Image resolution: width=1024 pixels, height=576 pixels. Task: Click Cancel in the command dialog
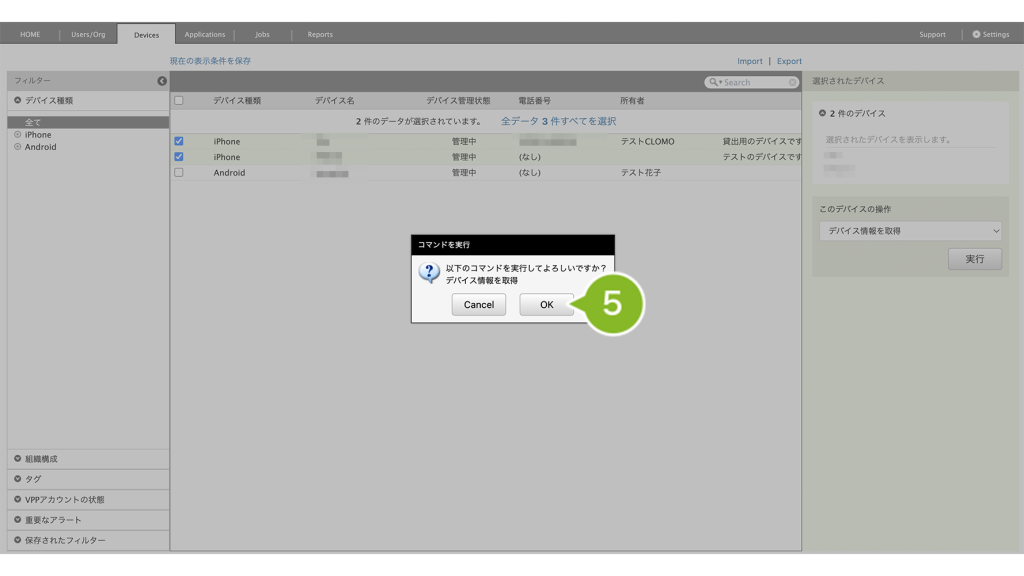click(x=478, y=305)
